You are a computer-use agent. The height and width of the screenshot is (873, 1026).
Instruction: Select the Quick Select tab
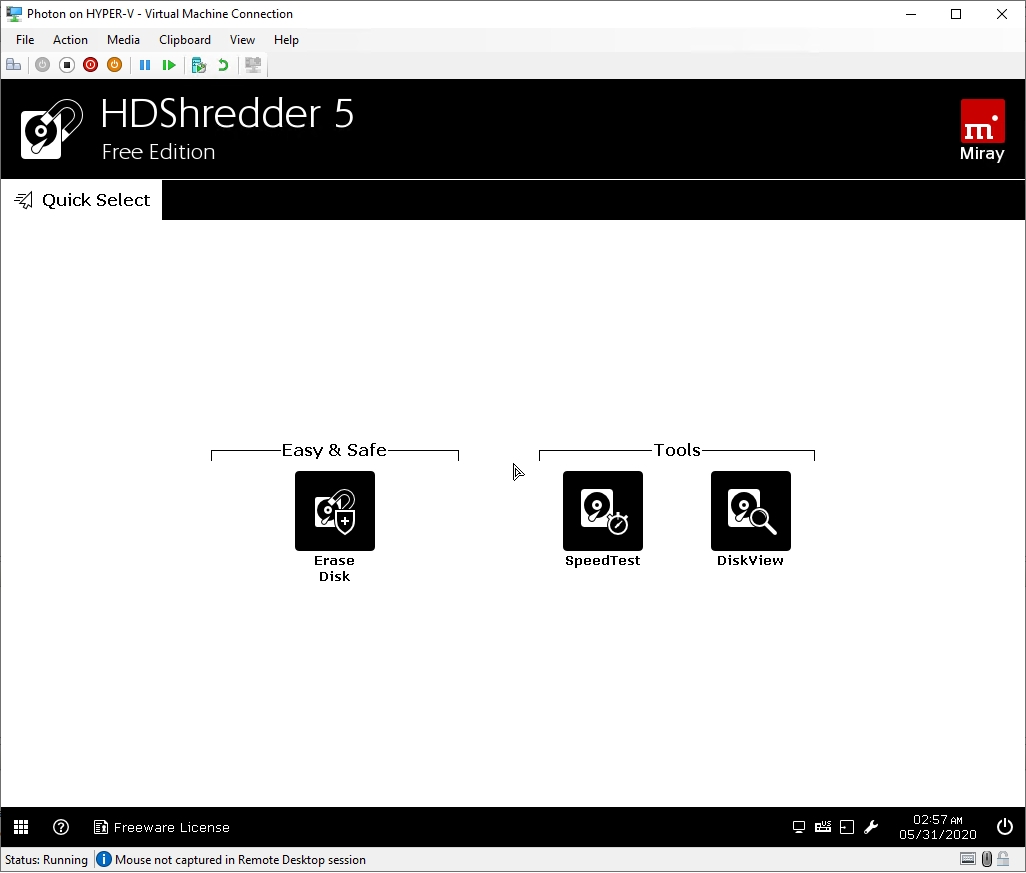(x=82, y=200)
